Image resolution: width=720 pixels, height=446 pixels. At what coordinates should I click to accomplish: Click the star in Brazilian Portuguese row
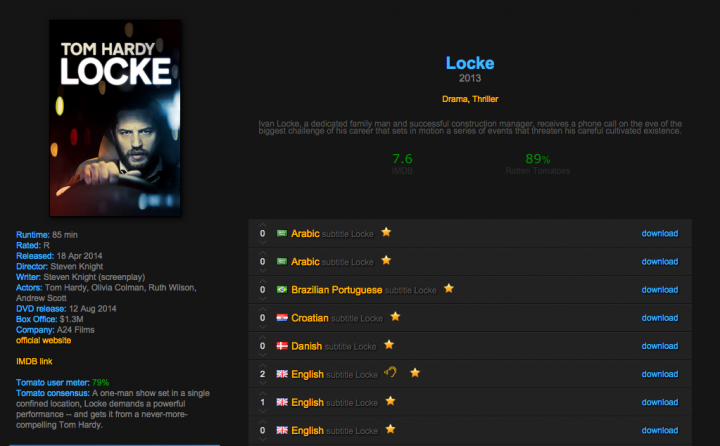(x=449, y=288)
